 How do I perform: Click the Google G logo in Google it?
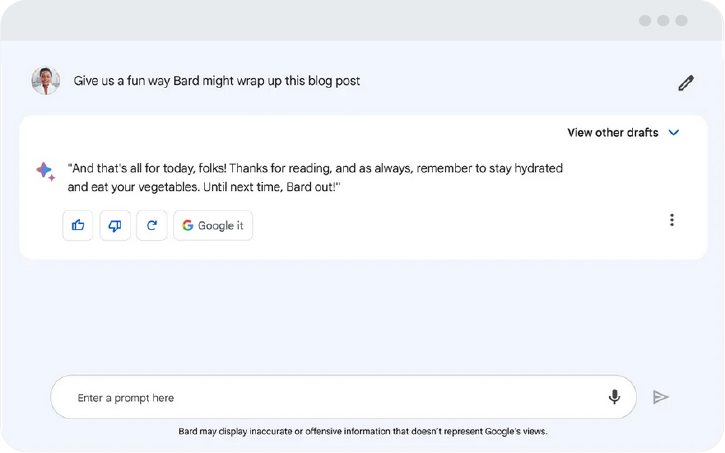(187, 225)
